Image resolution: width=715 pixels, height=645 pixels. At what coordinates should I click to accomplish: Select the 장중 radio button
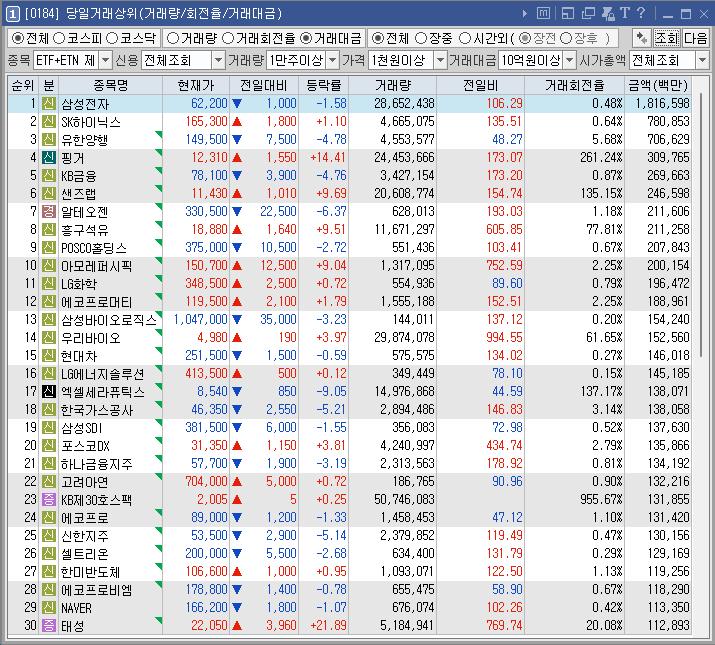(x=420, y=38)
